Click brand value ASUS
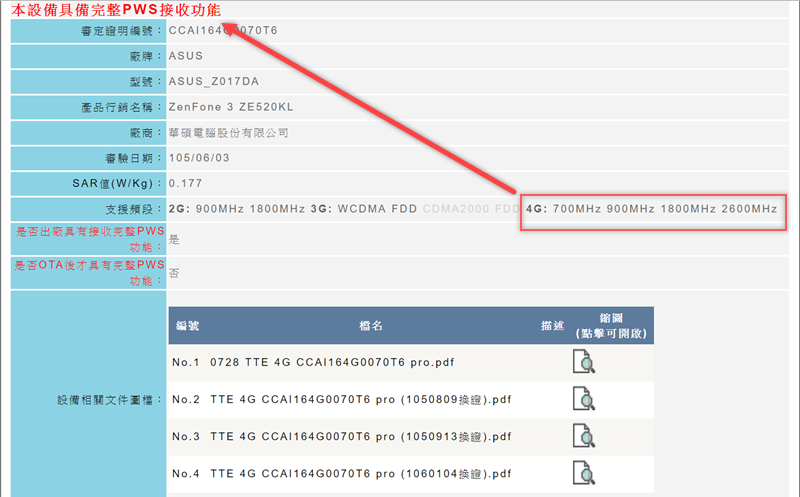The width and height of the screenshot is (800, 497). coord(186,56)
